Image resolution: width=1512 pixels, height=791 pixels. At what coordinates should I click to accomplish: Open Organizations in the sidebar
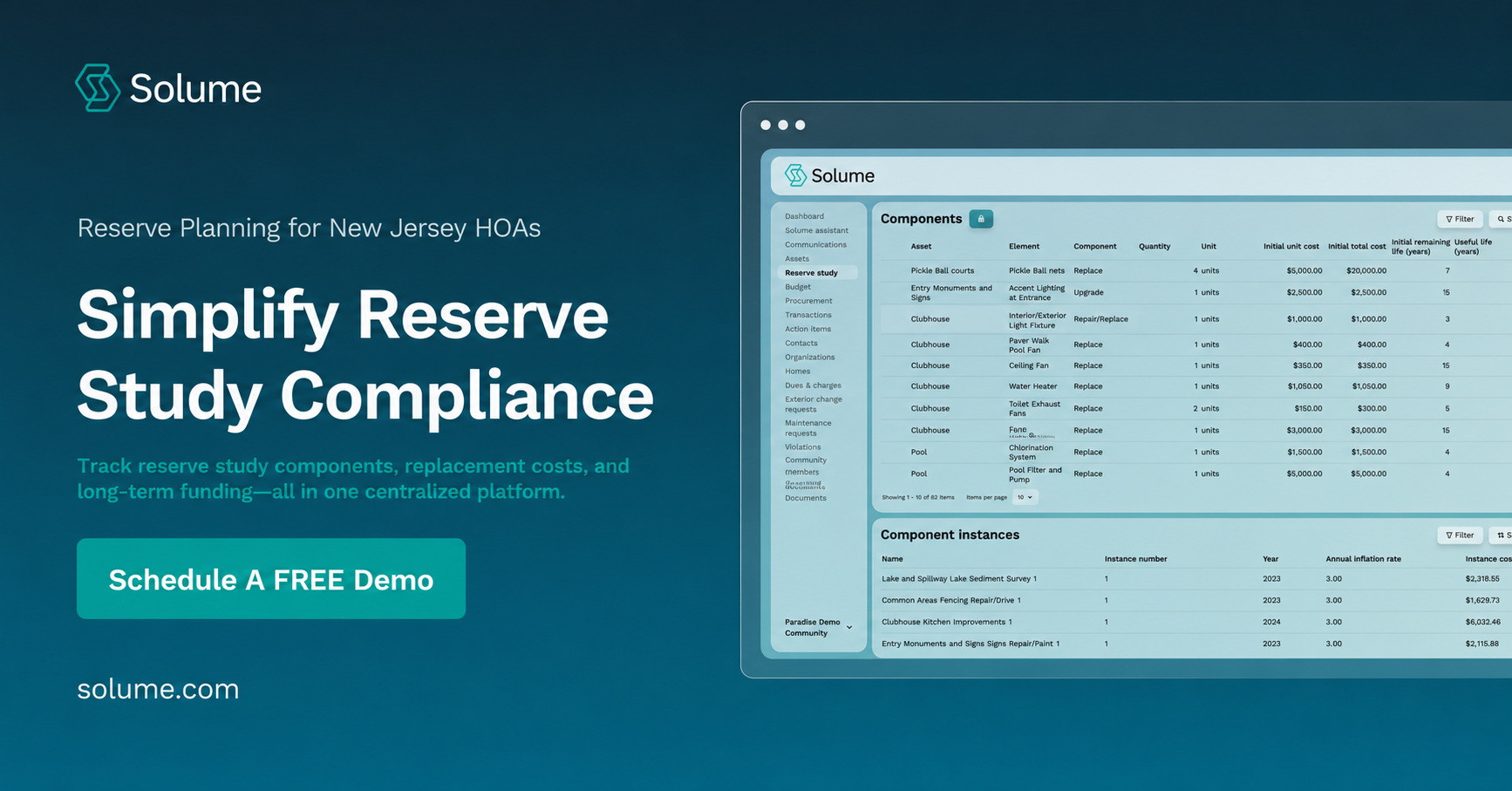click(x=810, y=357)
